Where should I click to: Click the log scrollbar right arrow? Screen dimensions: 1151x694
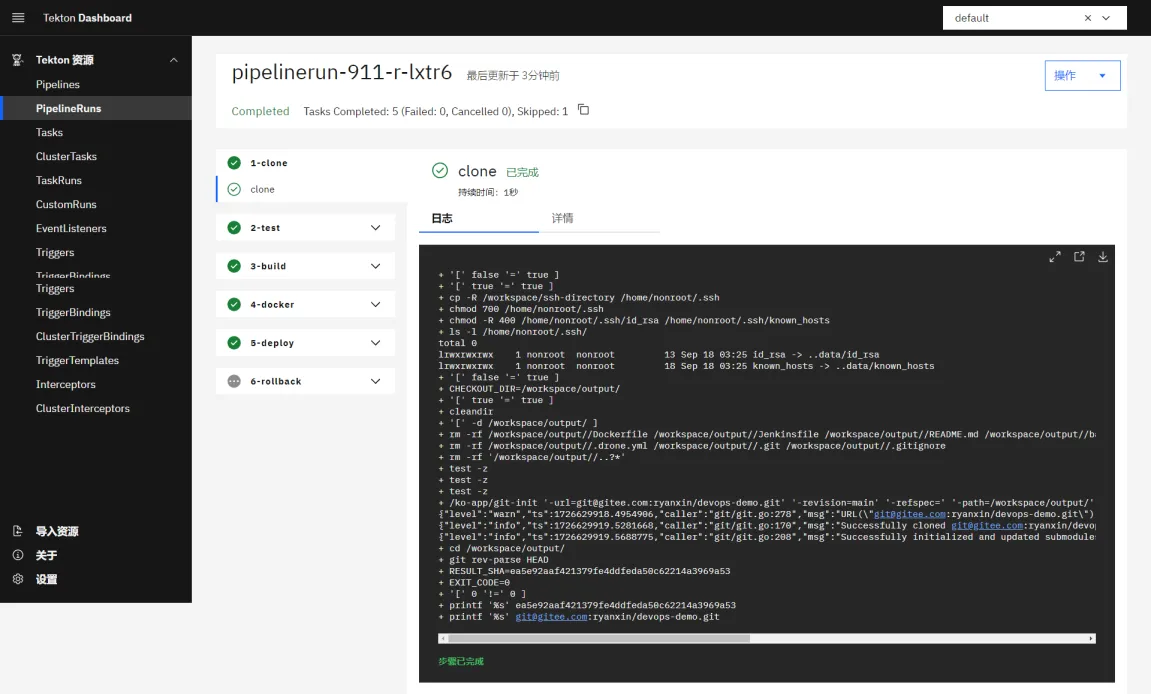pos(1091,638)
